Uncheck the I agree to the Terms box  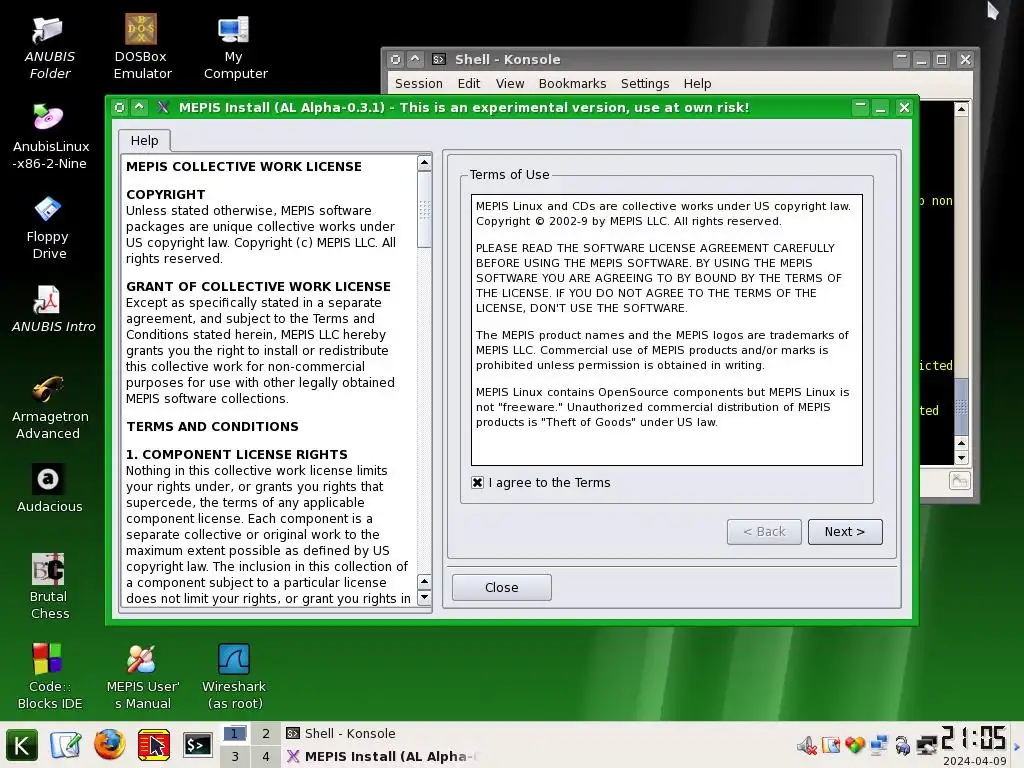477,483
